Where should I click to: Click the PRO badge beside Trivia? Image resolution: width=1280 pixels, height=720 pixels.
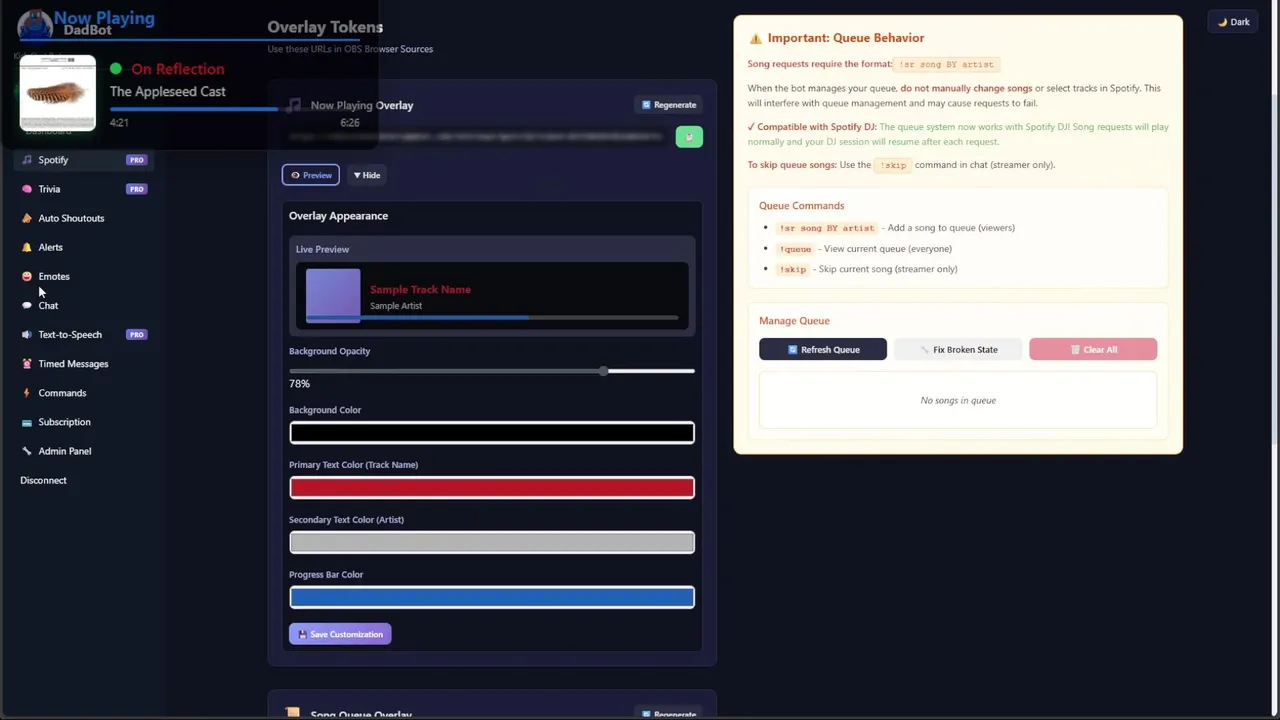click(136, 189)
